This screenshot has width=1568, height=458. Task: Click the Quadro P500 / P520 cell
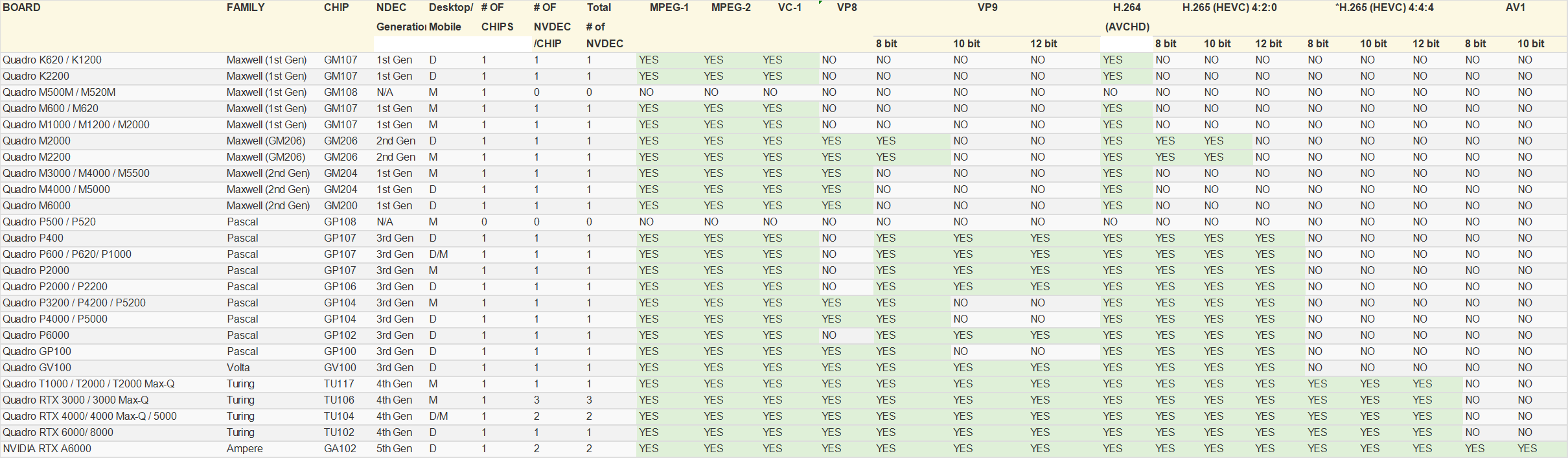click(x=49, y=222)
